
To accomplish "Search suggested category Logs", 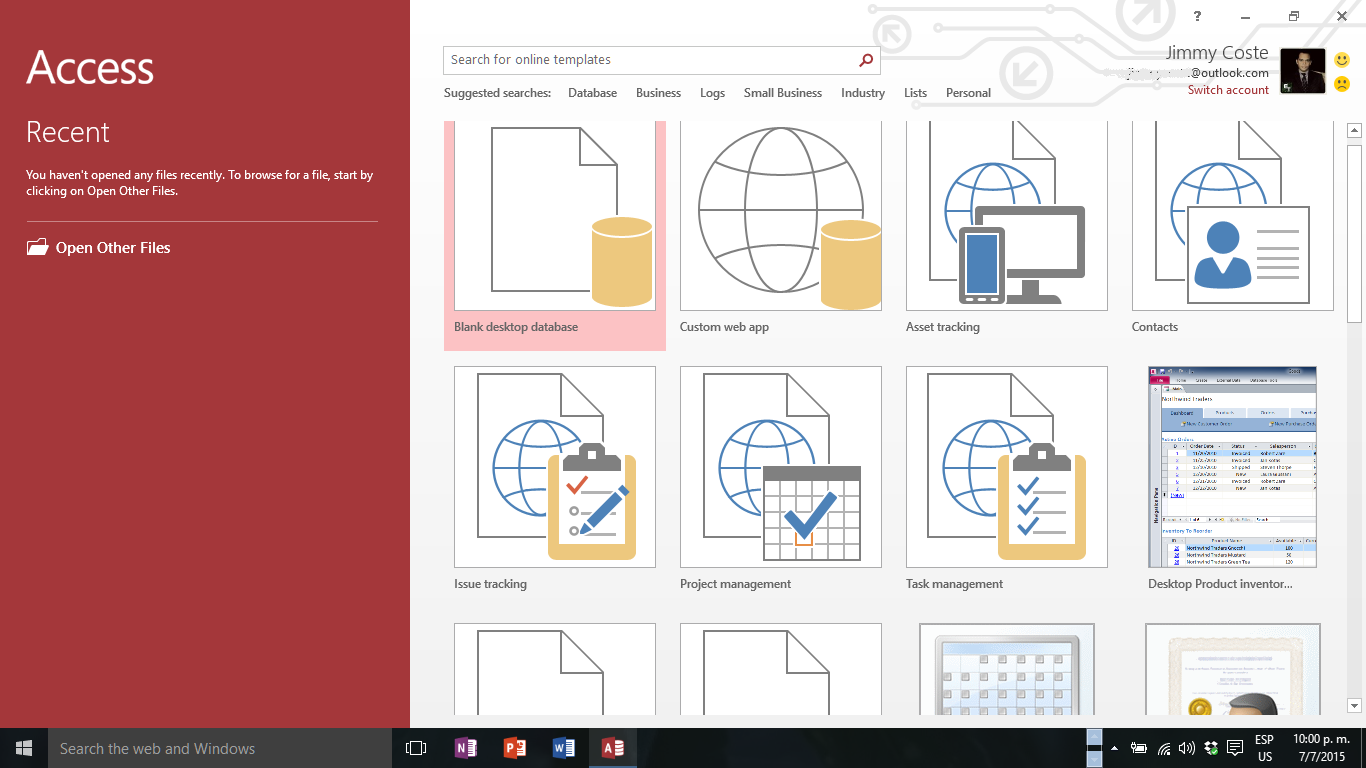I will [712, 93].
